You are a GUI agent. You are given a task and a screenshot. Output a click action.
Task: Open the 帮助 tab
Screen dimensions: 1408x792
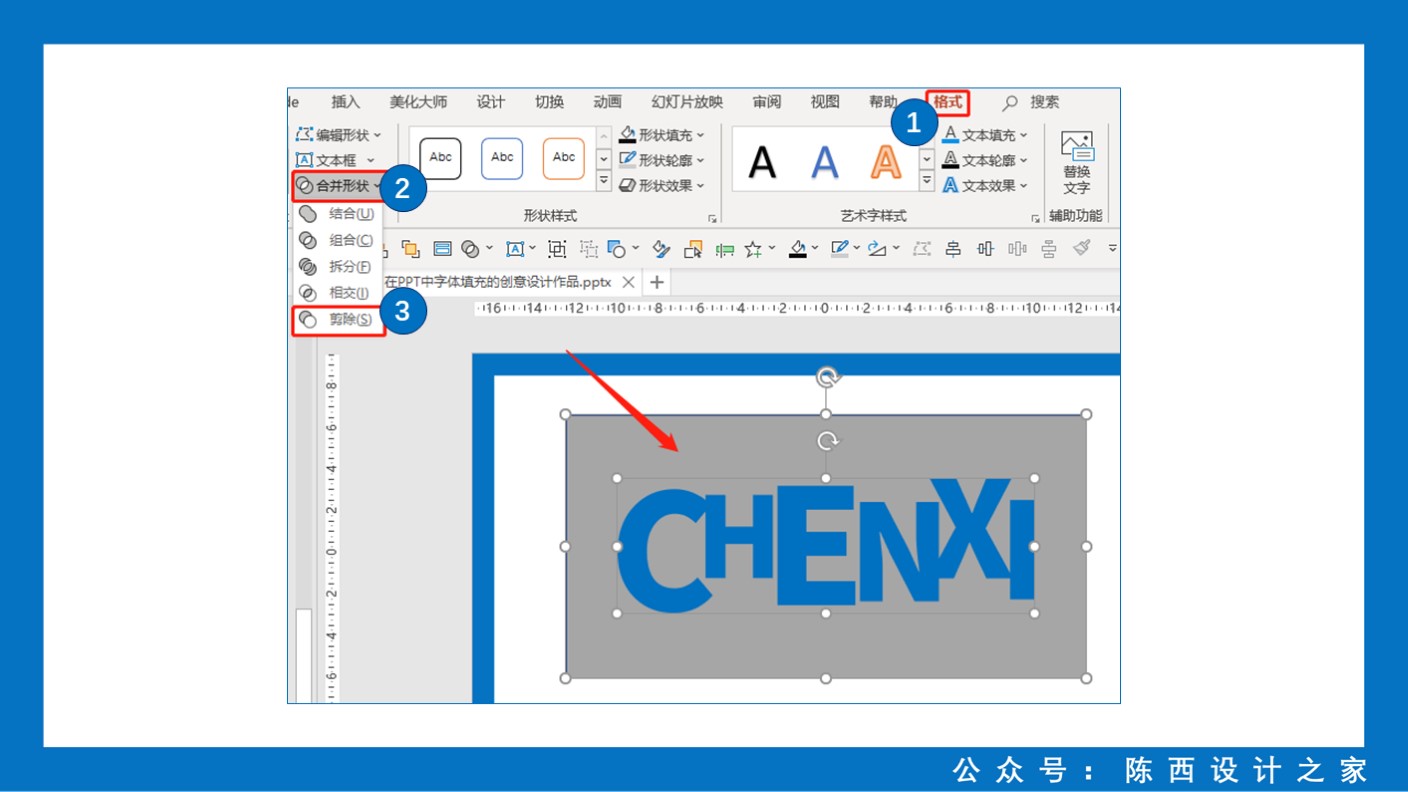(883, 102)
